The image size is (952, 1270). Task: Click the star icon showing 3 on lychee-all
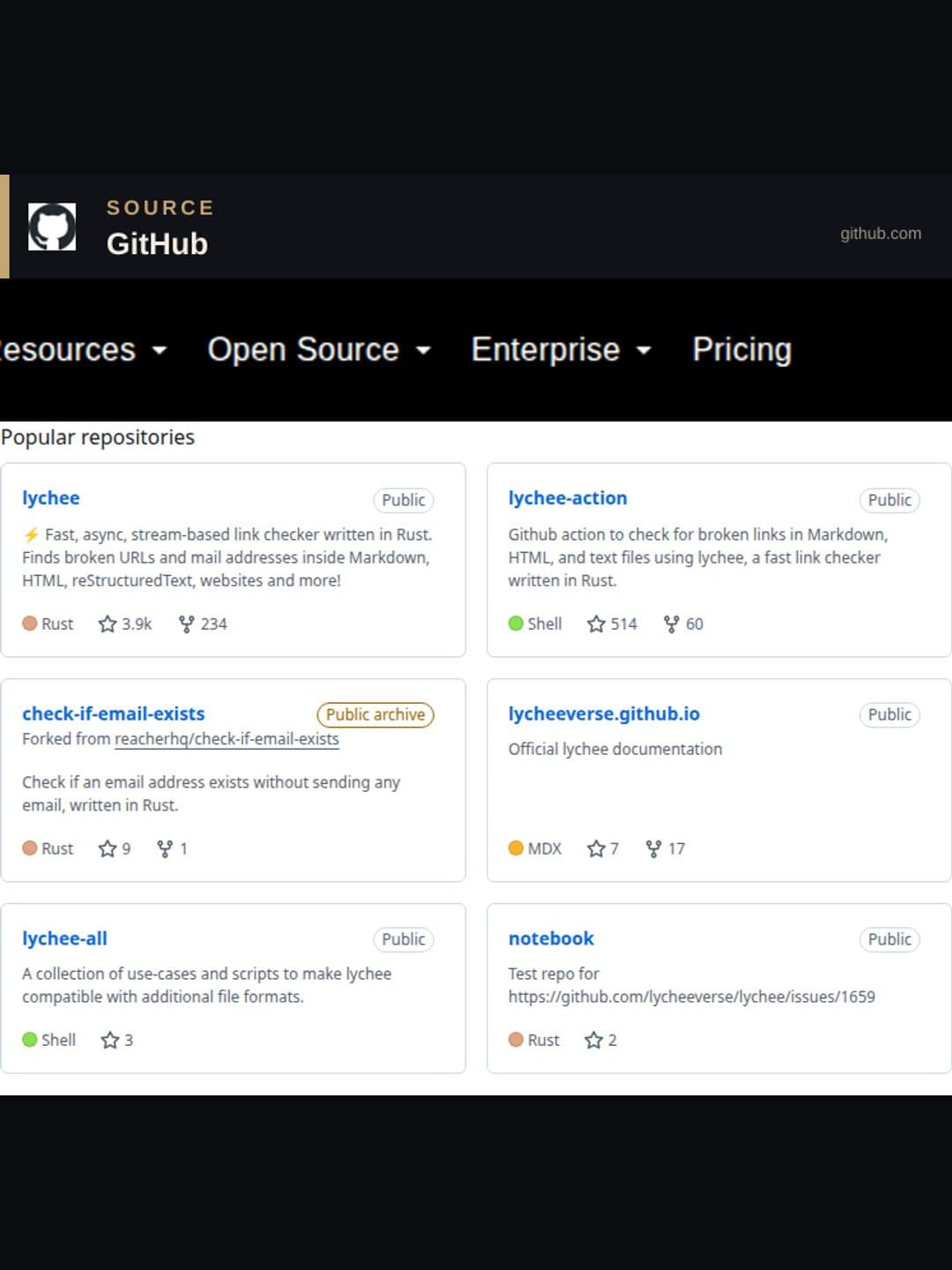pos(109,1041)
